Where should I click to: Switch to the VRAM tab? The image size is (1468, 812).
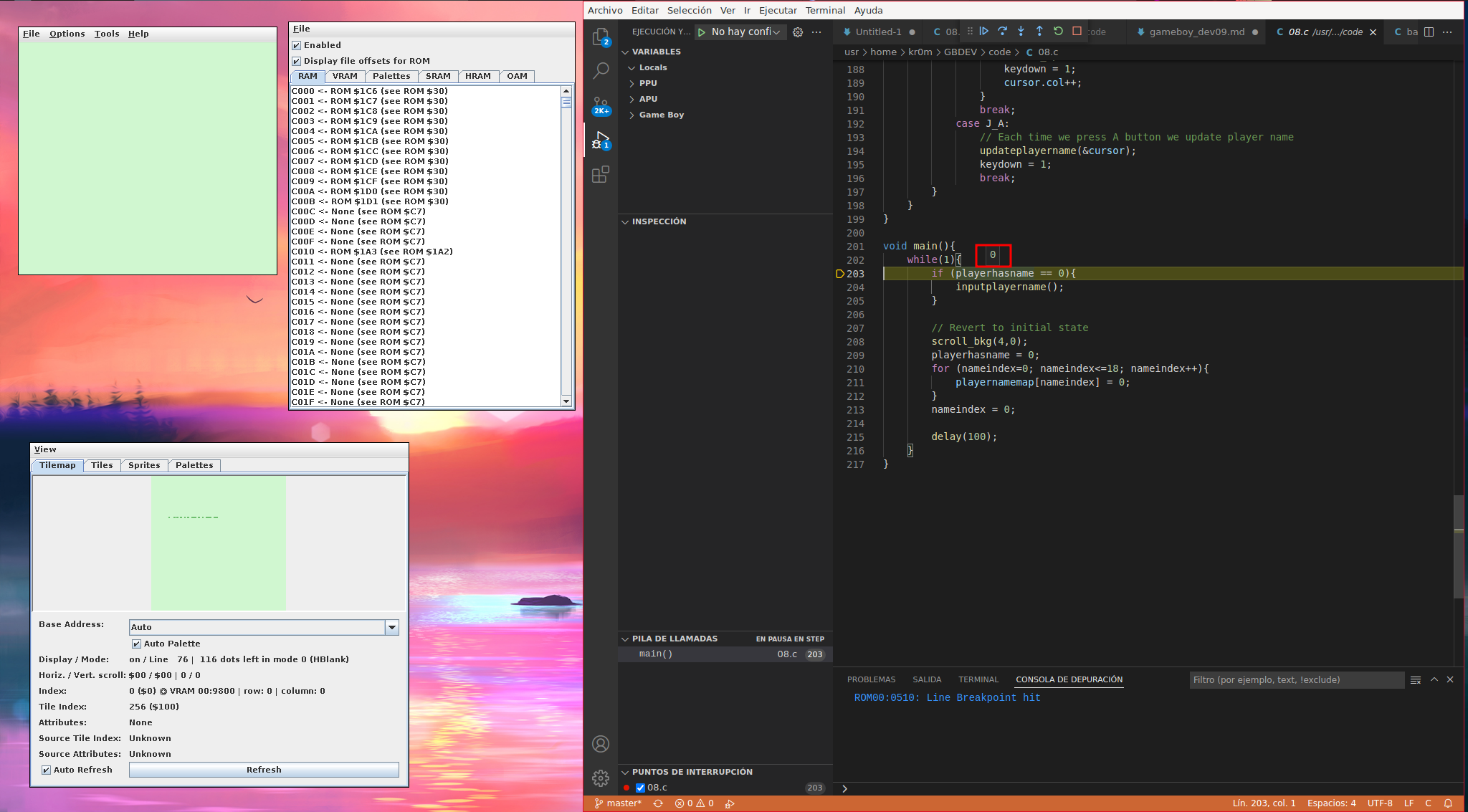pos(345,77)
